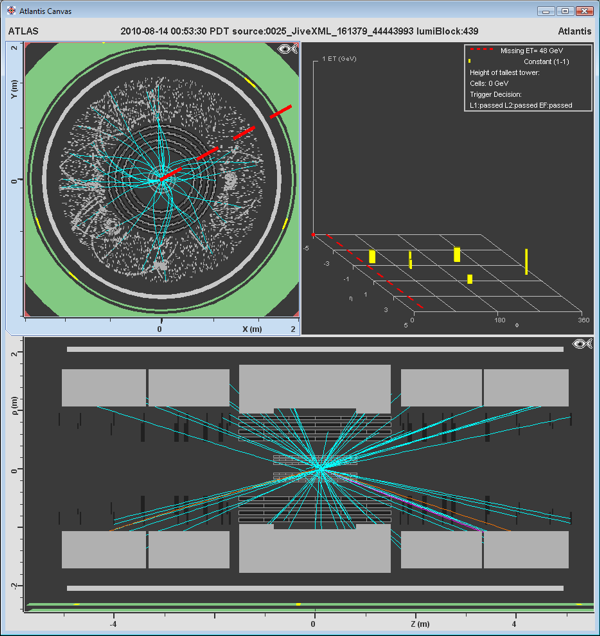Screen dimensions: 600x636
Task: Toggle the fisheye eye icon in X-Y view
Action: [x=288, y=48]
